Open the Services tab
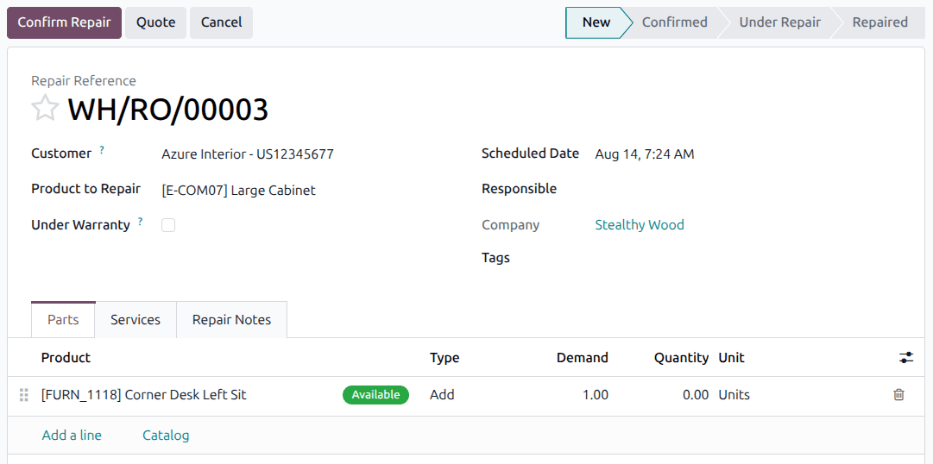 [136, 319]
